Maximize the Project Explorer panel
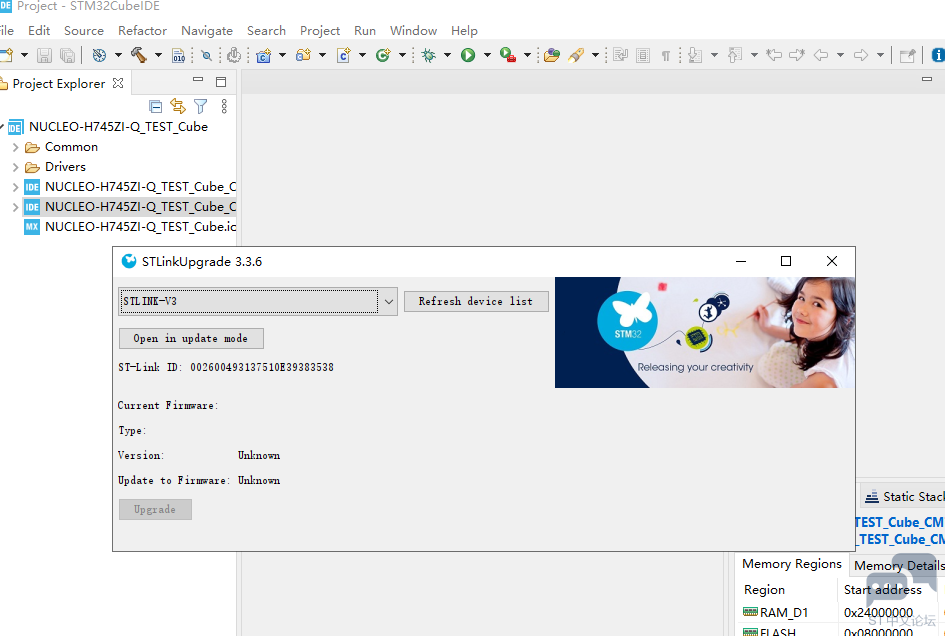The image size is (945, 636). [221, 83]
